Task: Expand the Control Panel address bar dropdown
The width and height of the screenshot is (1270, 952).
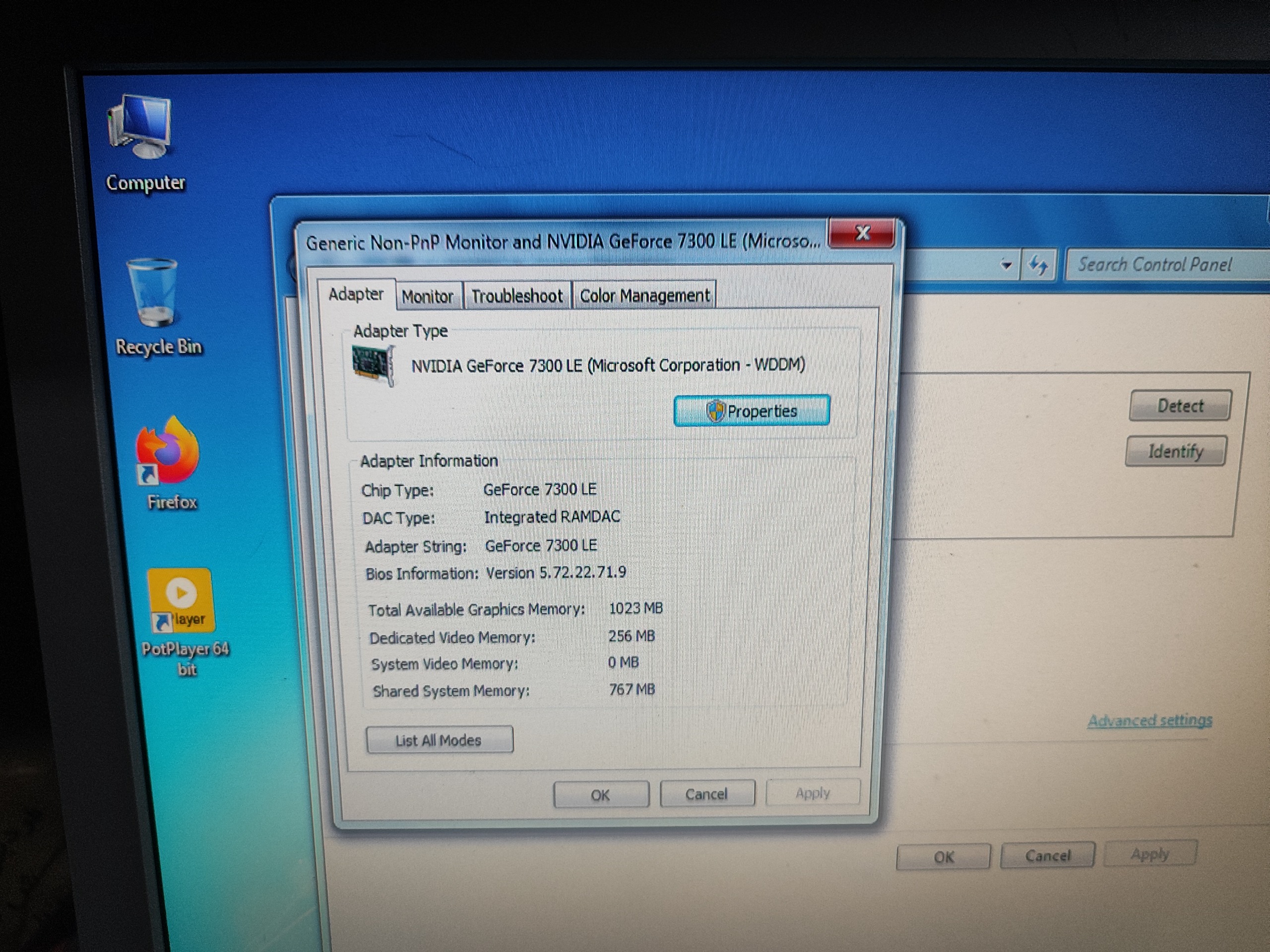Action: point(1006,265)
